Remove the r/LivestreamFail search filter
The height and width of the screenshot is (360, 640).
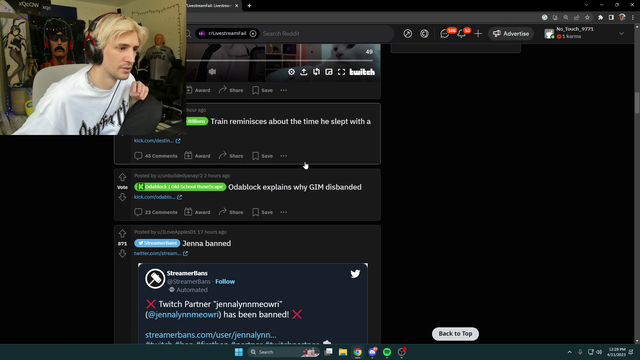(253, 33)
